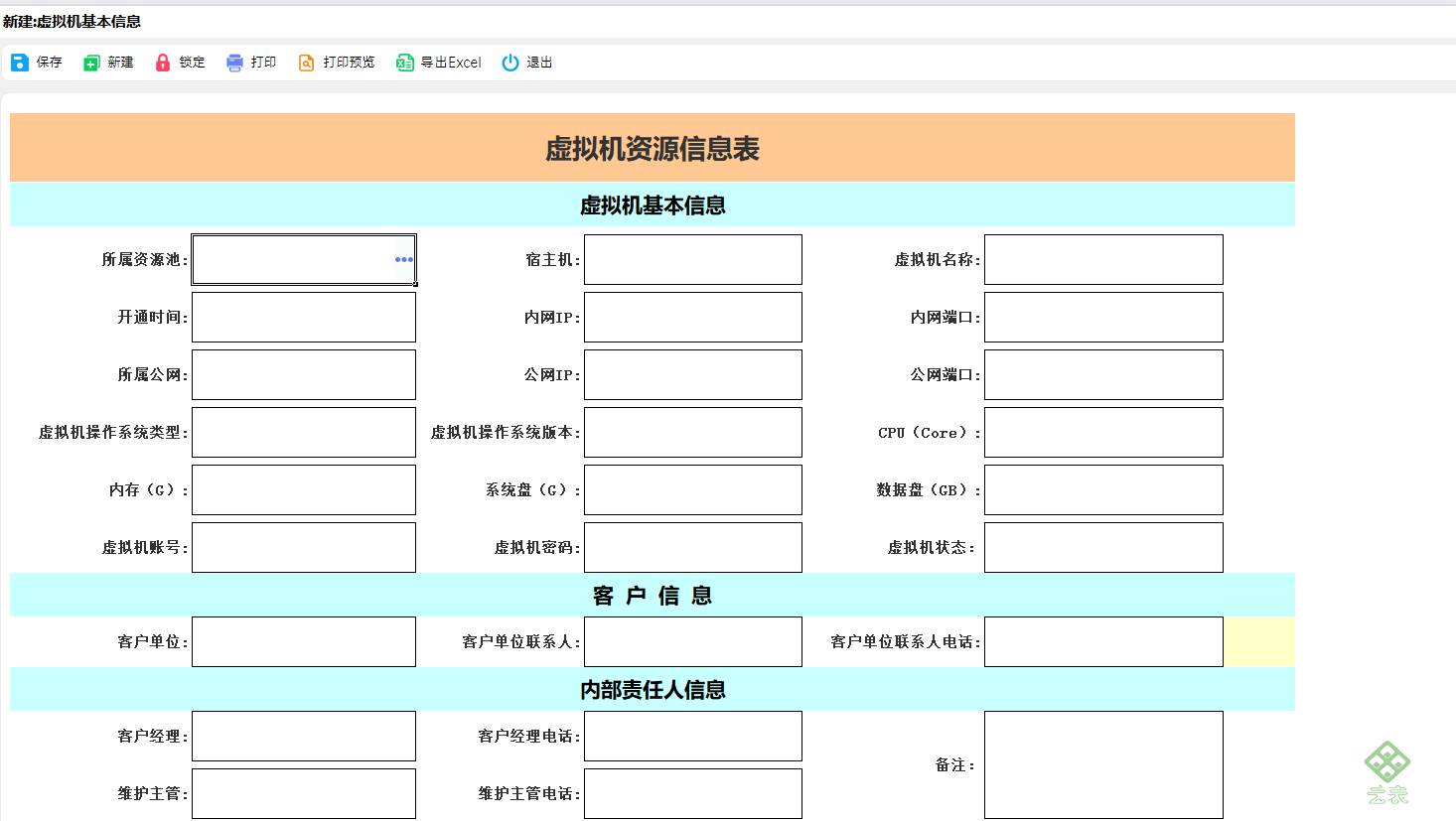Image resolution: width=1456 pixels, height=821 pixels.
Task: Click into the 开通时间 field
Action: pyautogui.click(x=304, y=317)
